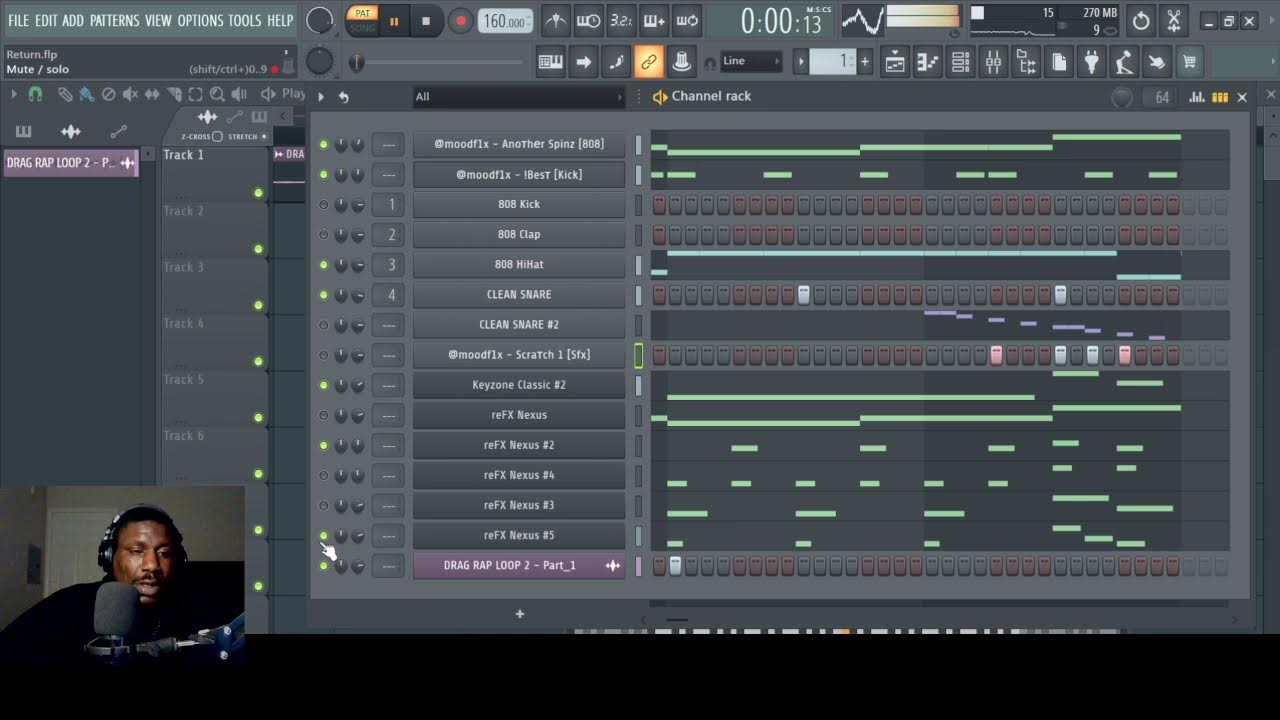
Task: Open the content library cart icon
Action: (x=1189, y=62)
